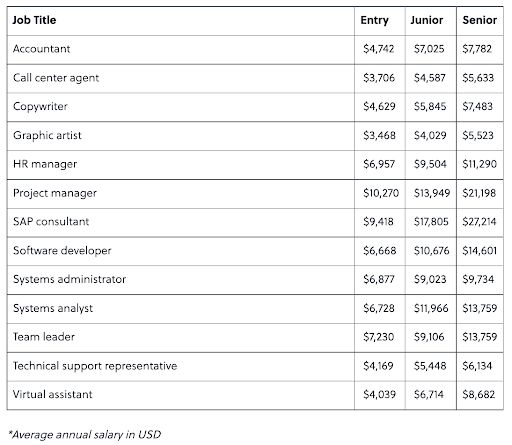This screenshot has height=445, width=512.
Task: Select the Call center agent cell
Action: pos(56,78)
